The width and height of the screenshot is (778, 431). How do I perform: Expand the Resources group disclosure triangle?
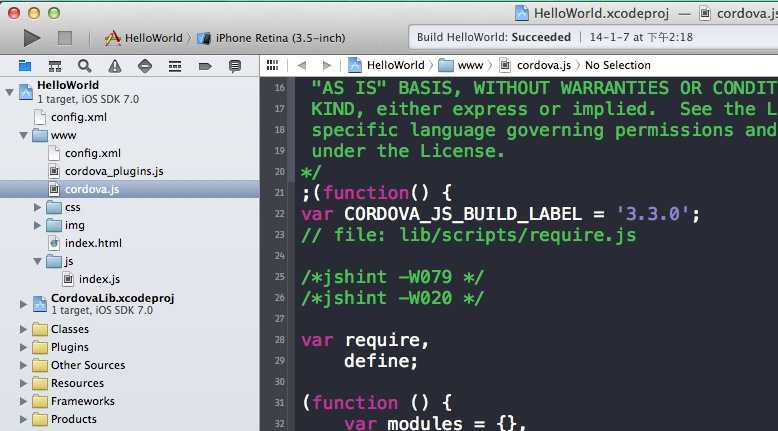(x=23, y=383)
